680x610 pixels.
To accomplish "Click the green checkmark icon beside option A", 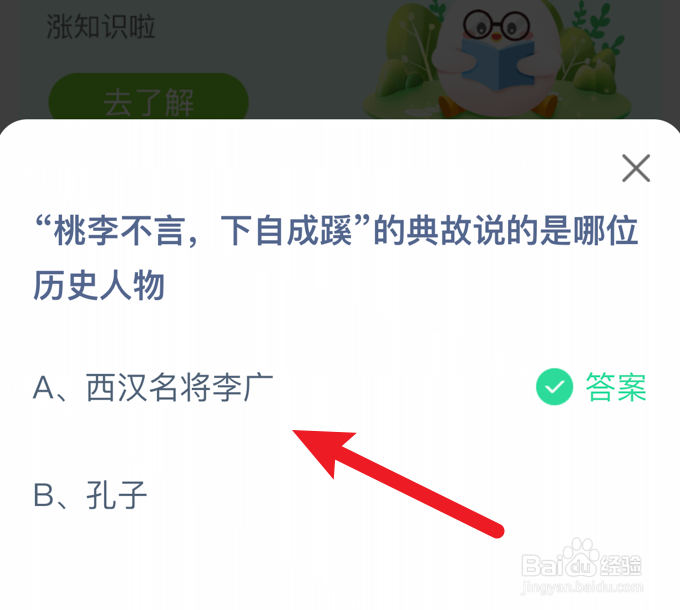I will [554, 386].
